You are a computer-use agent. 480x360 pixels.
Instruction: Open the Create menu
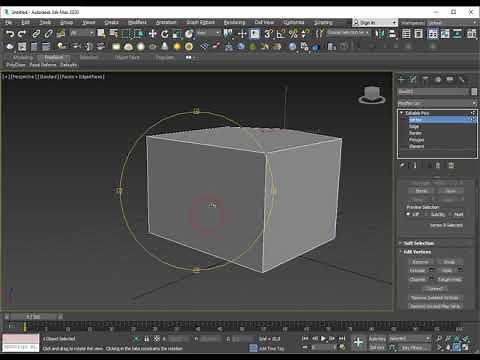click(x=111, y=22)
